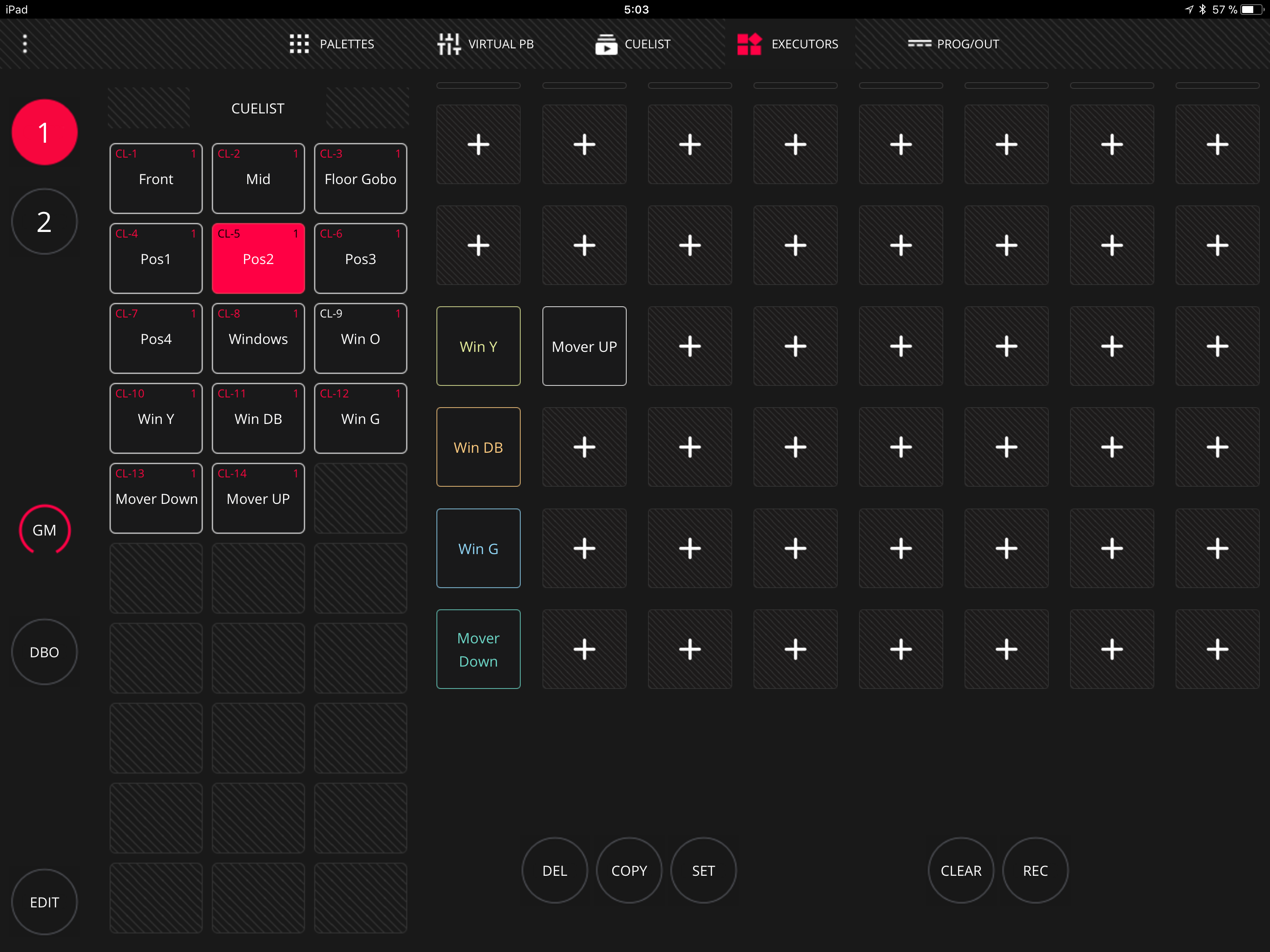Add executor in top-right plus slot
The width and height of the screenshot is (1270, 952).
coord(1217,144)
